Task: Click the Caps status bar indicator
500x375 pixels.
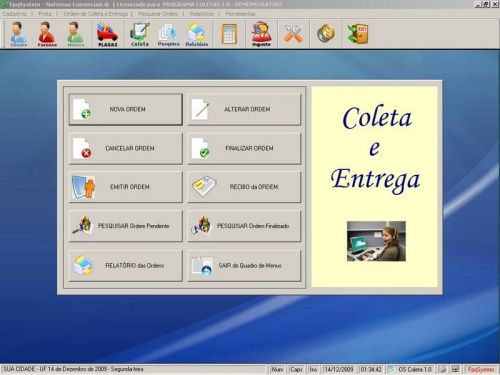Action: pyautogui.click(x=296, y=369)
